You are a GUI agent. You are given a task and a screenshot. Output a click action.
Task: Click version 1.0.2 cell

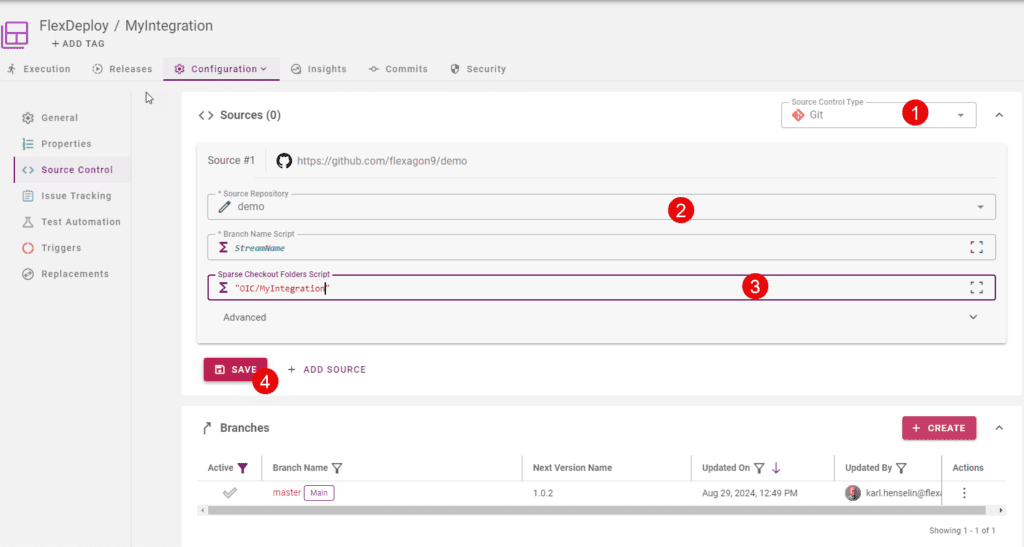click(x=543, y=493)
